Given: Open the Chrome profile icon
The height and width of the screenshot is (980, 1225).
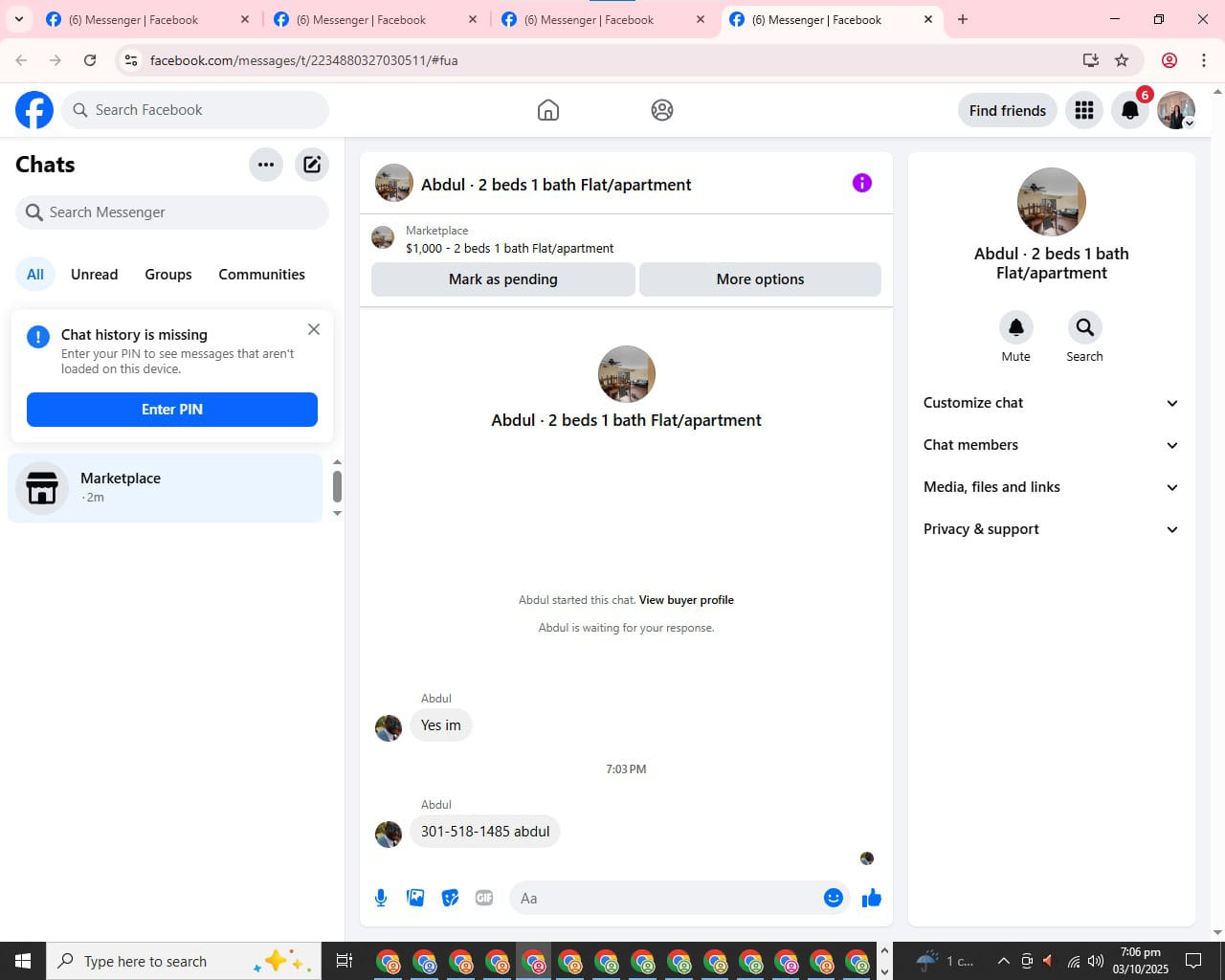Looking at the screenshot, I should pyautogui.click(x=1169, y=60).
